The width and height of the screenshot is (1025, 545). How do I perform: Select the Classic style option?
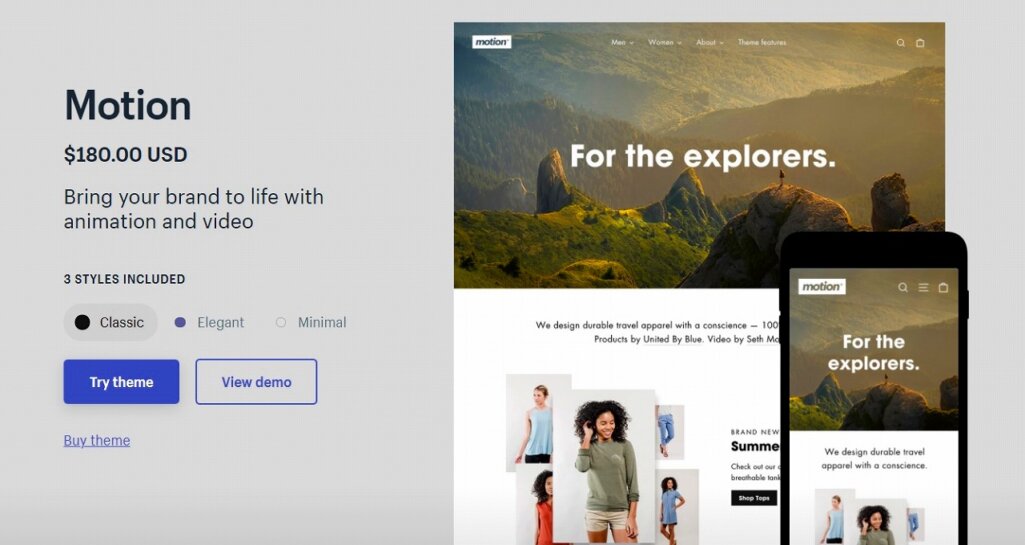pos(110,322)
